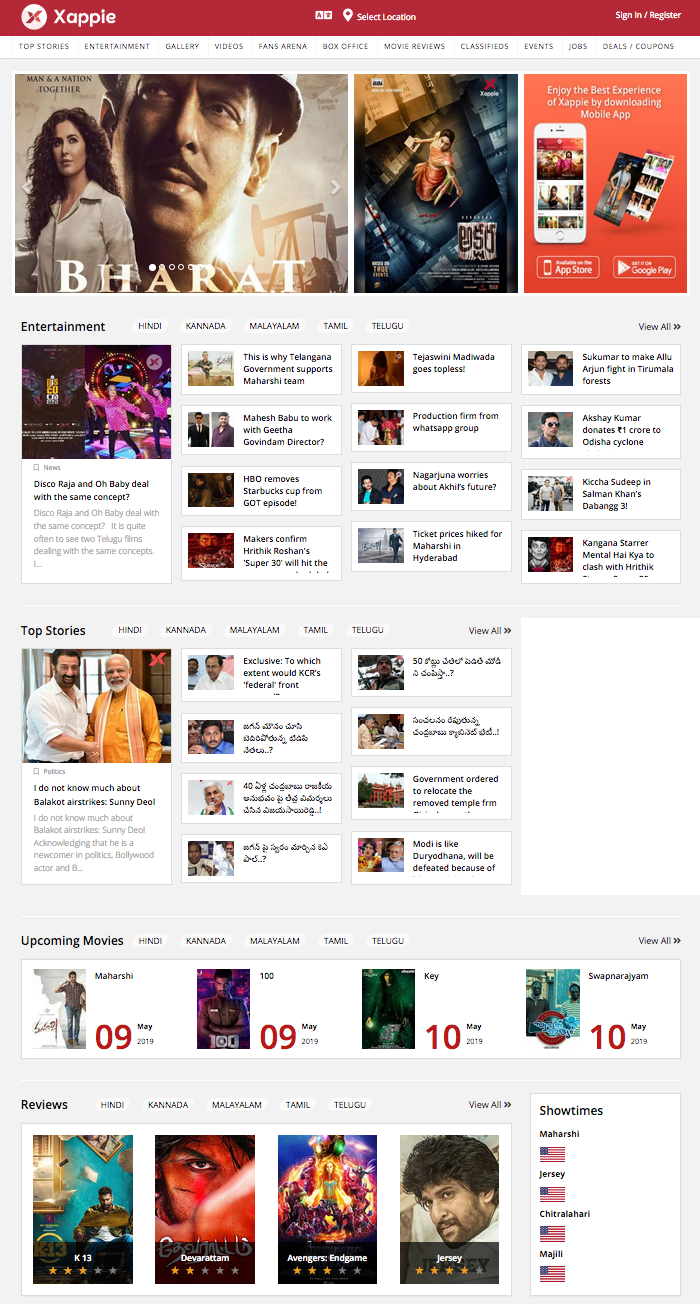View All in Upcoming Movies section
The height and width of the screenshot is (1304, 700).
click(660, 941)
